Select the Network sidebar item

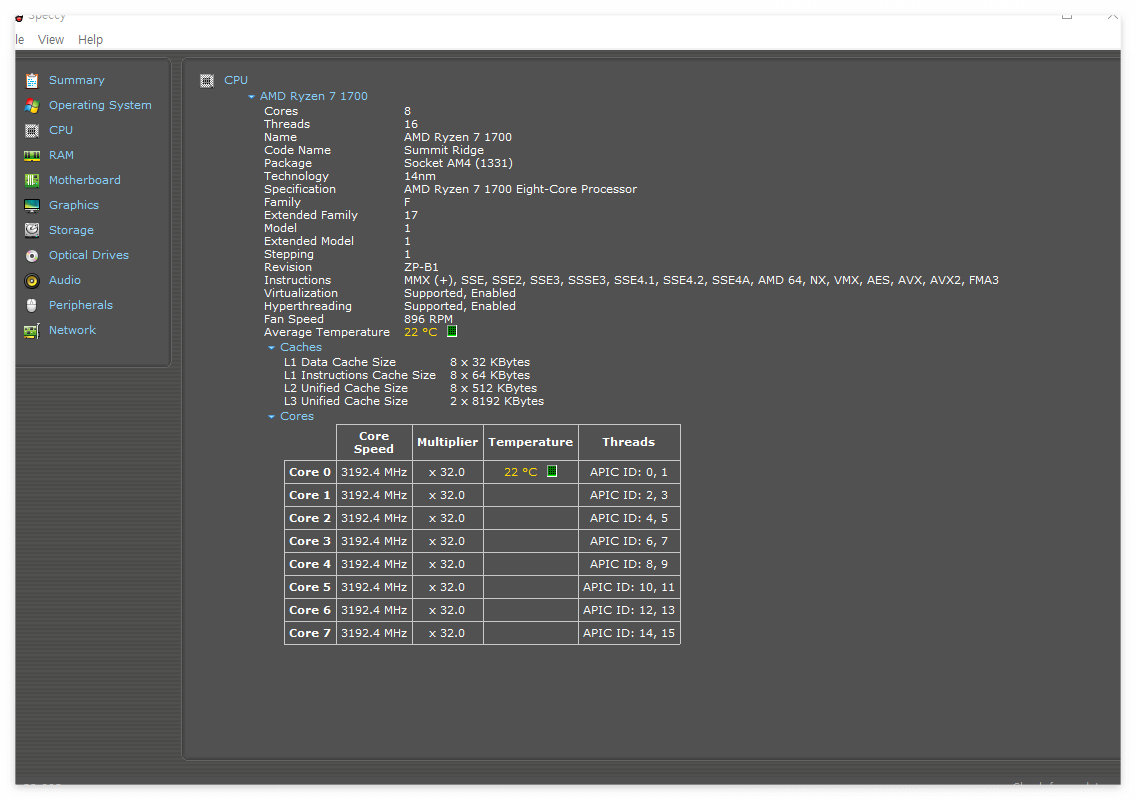click(72, 330)
